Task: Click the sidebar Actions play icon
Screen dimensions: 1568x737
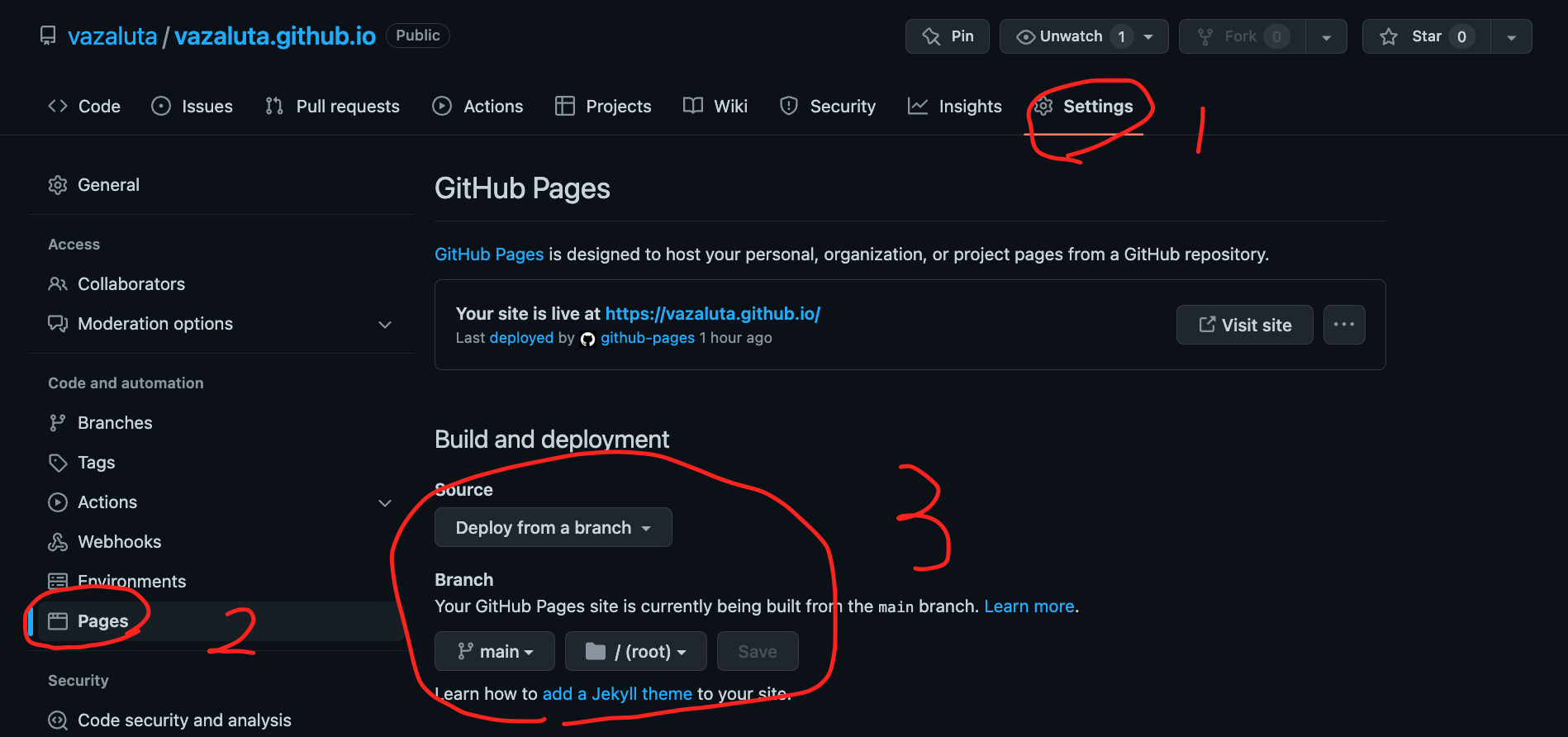Action: coord(58,502)
